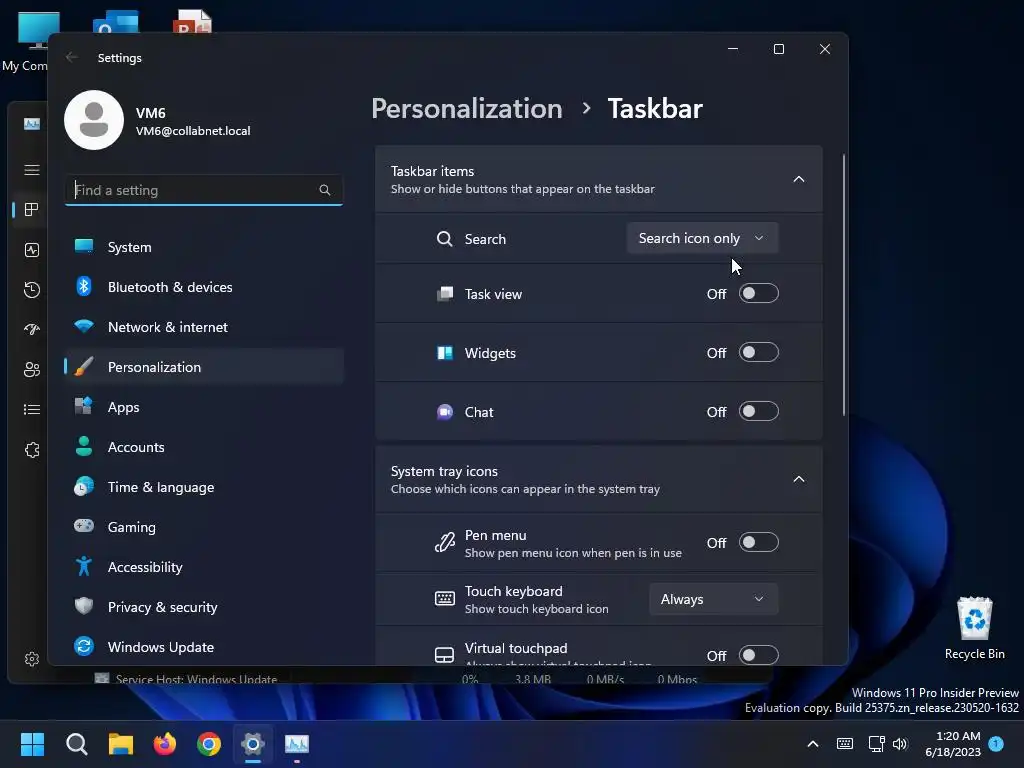Open Task Manager Processes tab icon
The width and height of the screenshot is (1024, 768).
coord(31,210)
